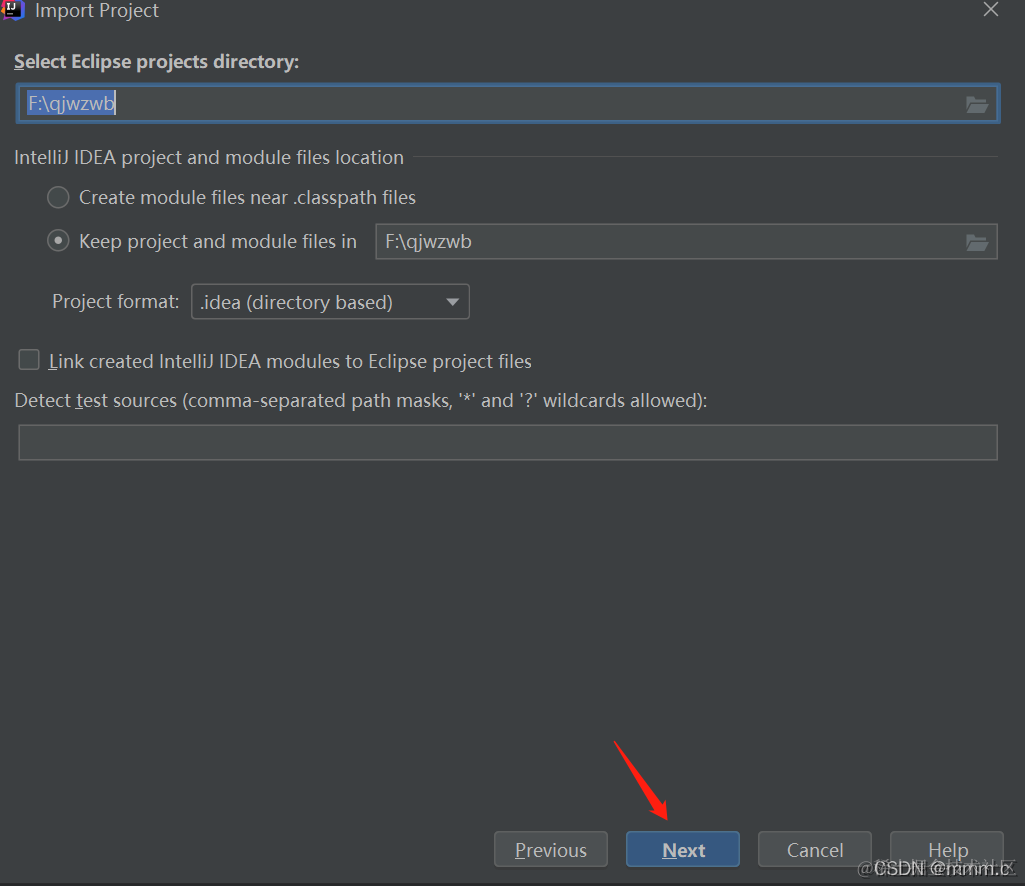Open Help for Import Project

tap(947, 849)
